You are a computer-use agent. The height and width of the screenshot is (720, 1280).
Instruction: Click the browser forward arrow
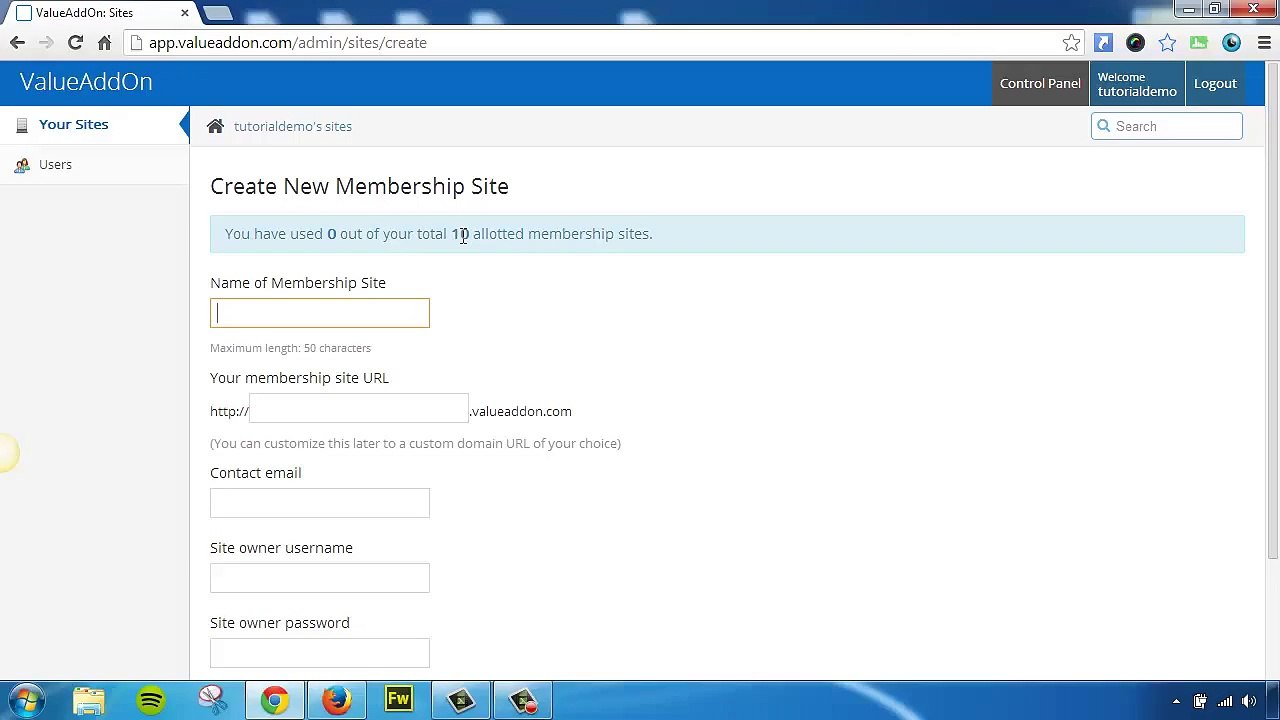[45, 43]
